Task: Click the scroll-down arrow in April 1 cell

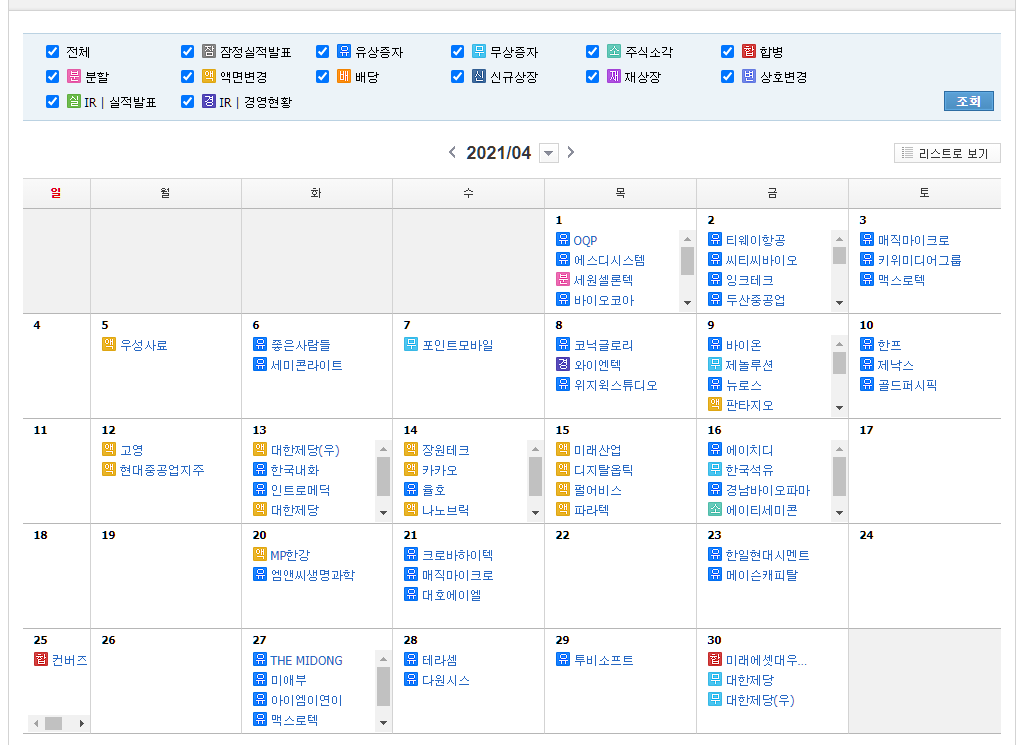Action: tap(687, 303)
